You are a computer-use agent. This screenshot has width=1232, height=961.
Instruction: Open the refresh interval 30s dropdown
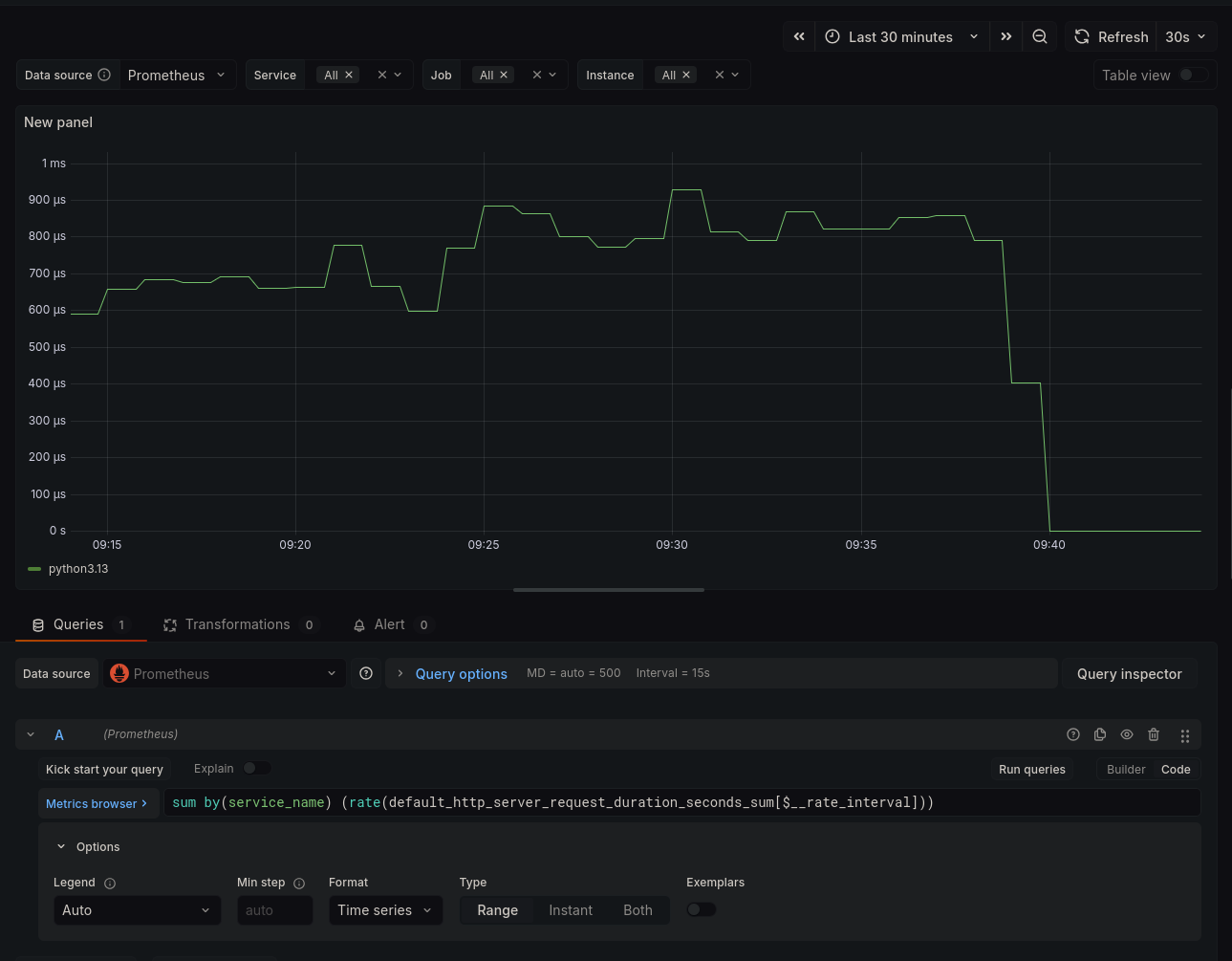(x=1185, y=36)
